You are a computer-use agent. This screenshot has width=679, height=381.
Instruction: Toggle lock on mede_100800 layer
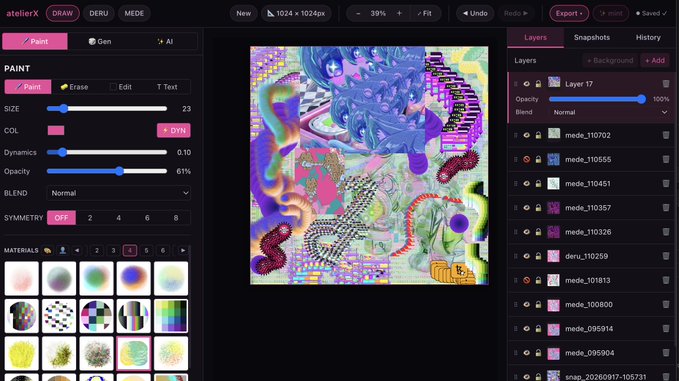click(538, 305)
